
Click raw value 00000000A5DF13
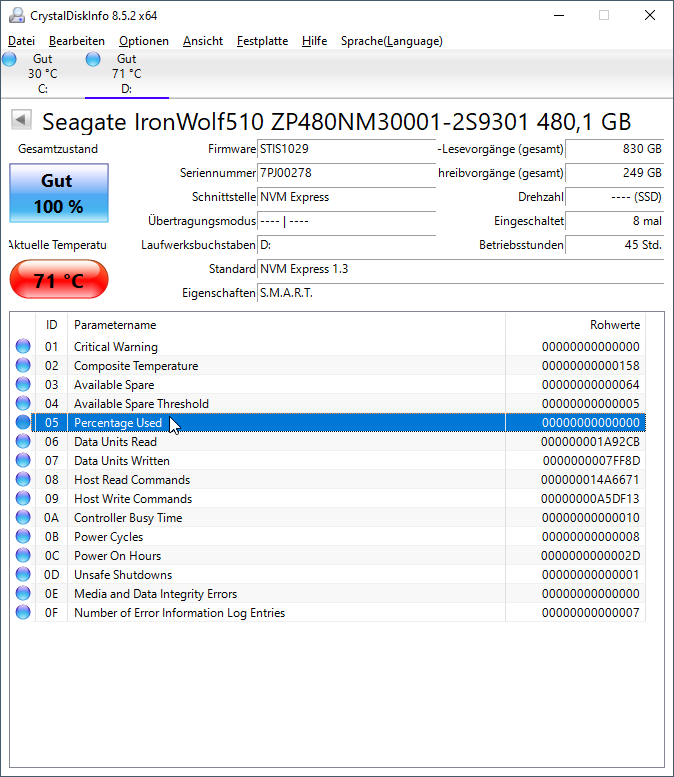[x=590, y=499]
